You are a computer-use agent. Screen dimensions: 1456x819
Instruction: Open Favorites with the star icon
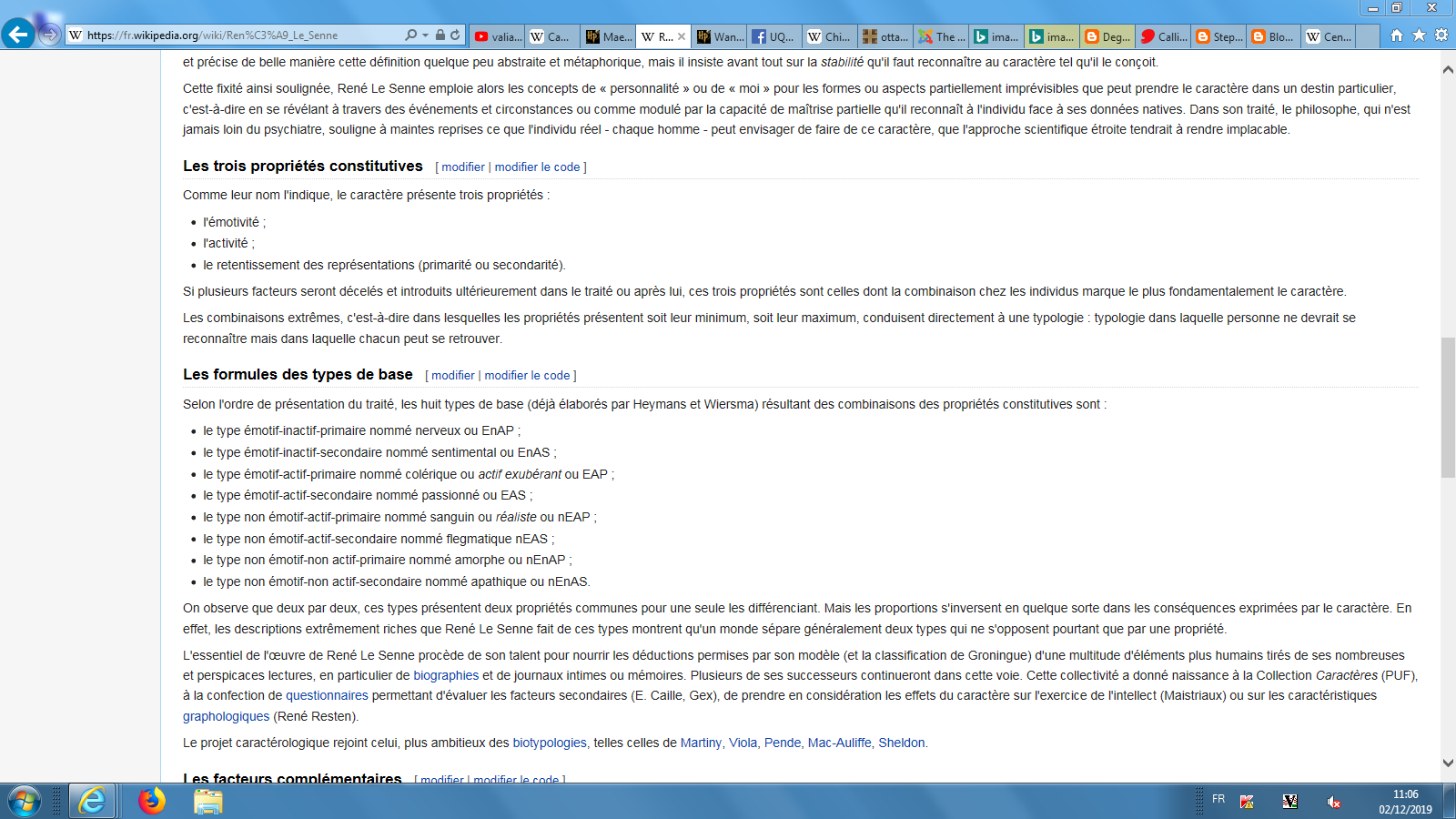pyautogui.click(x=1419, y=35)
